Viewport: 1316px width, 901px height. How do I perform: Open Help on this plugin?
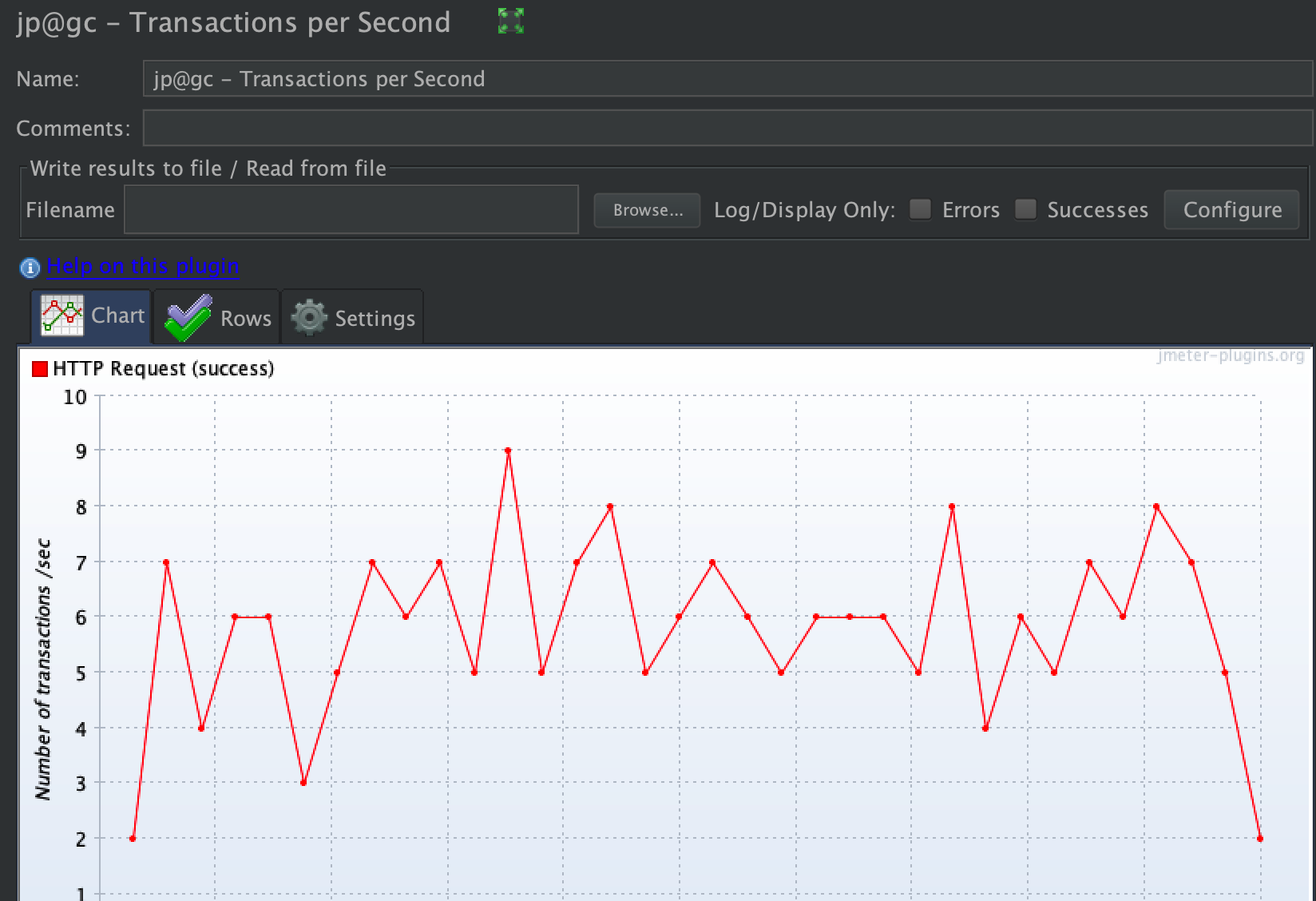(142, 265)
